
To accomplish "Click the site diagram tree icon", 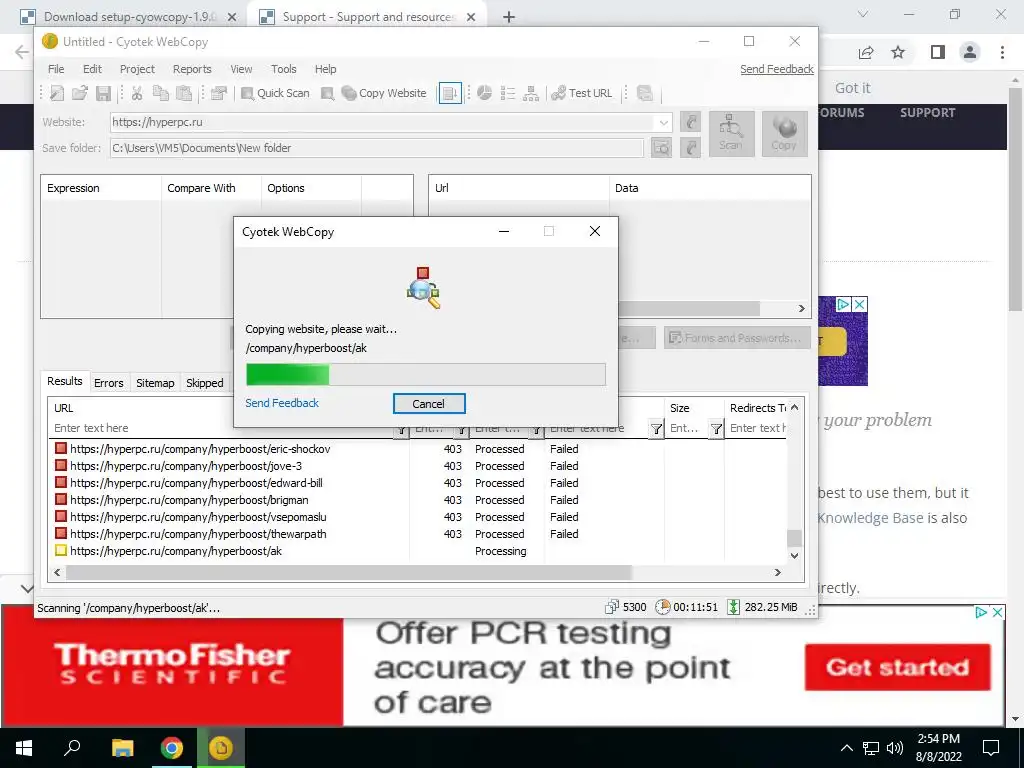I will coord(531,93).
